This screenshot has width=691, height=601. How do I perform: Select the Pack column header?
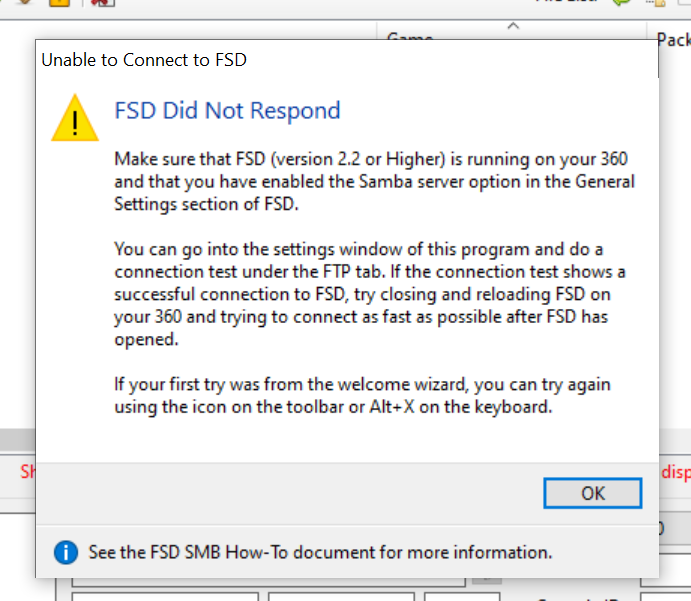(x=673, y=40)
